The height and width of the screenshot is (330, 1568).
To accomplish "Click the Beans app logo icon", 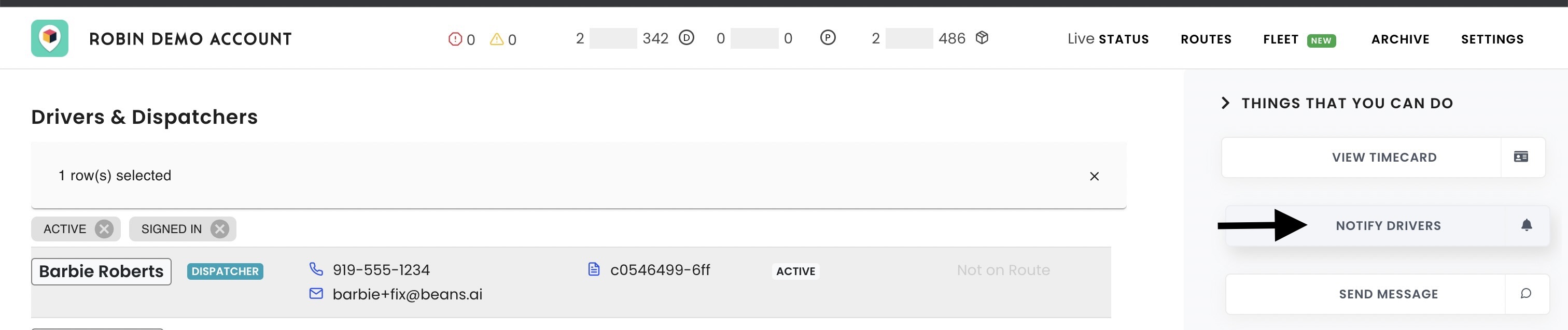I will click(x=50, y=38).
